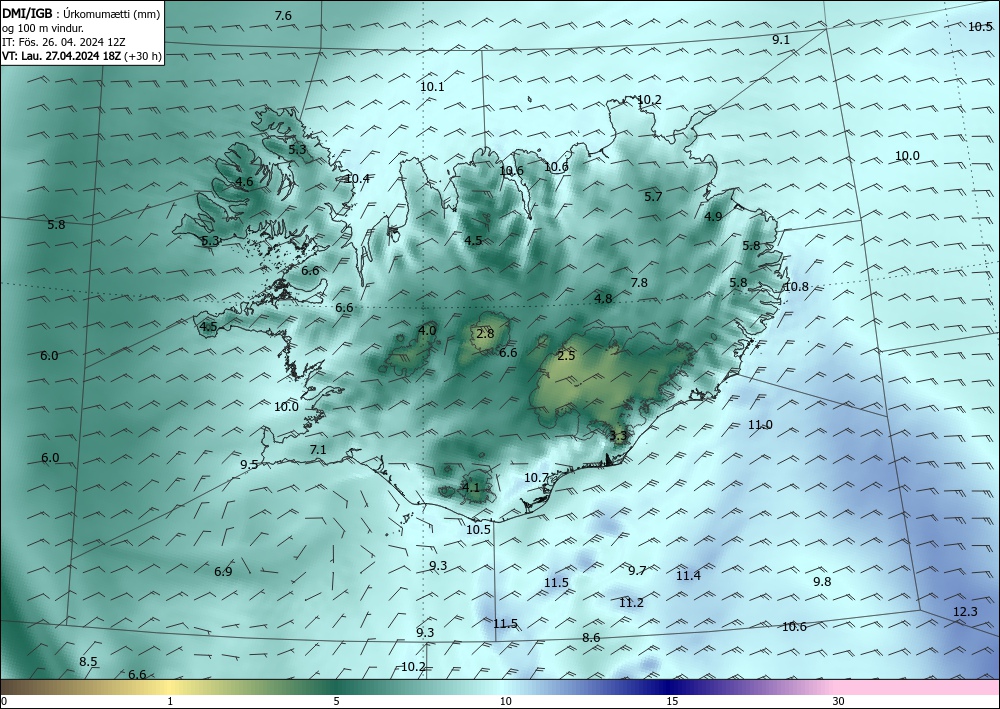Click the 7.8 value label
This screenshot has width=1000, height=709.
click(x=639, y=282)
